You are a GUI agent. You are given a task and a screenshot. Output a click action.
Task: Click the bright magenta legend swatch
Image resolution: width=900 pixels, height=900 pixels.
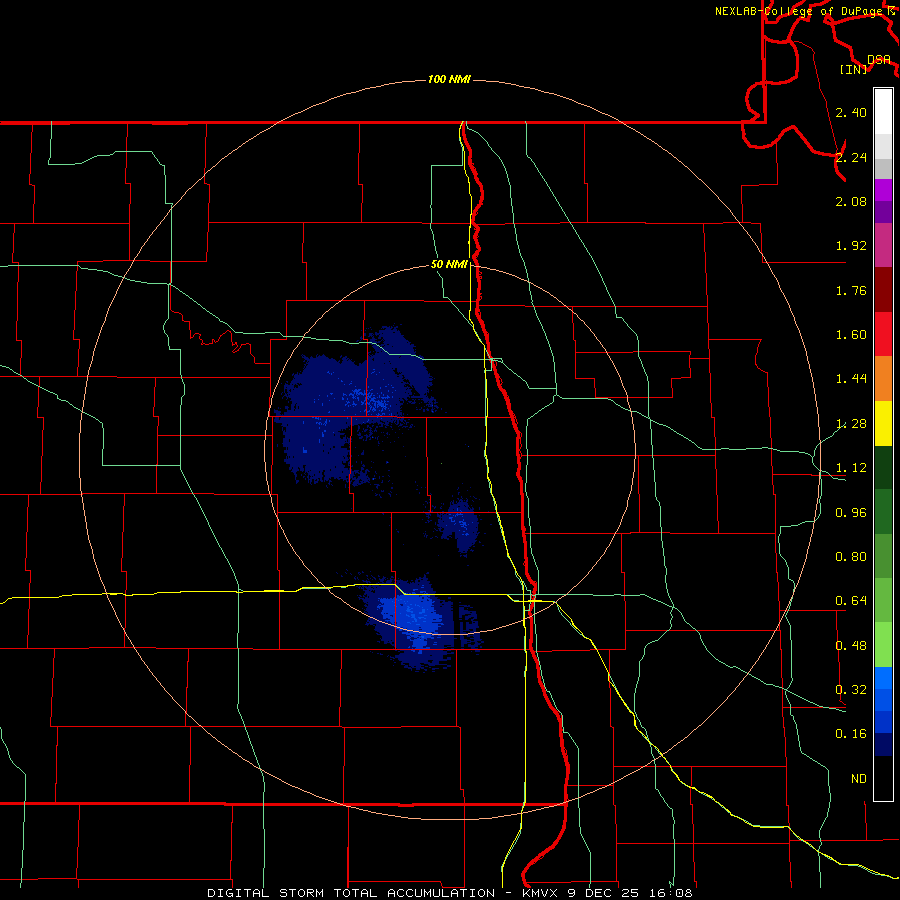[x=883, y=190]
